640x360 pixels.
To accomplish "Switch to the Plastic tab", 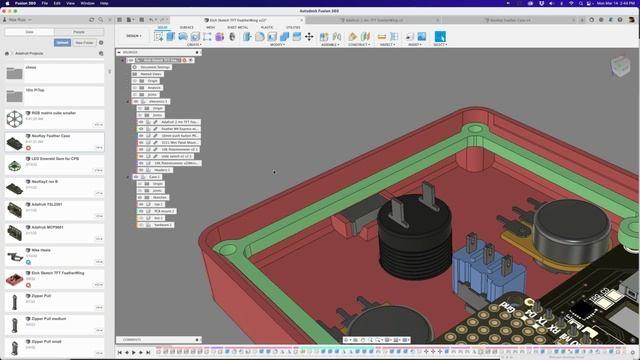I will [x=267, y=27].
